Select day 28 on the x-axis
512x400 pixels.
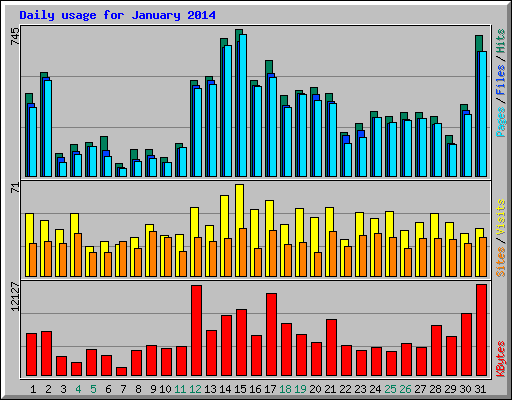(435, 389)
